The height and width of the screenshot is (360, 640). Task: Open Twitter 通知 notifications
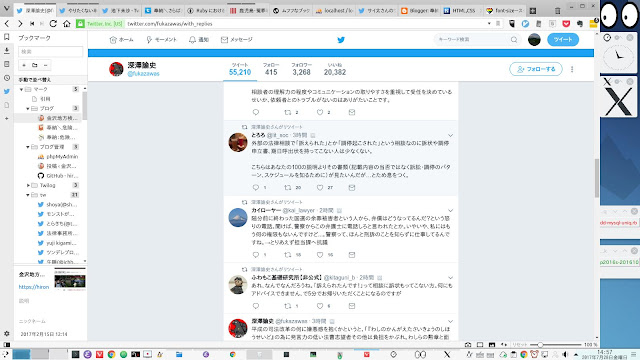[199, 40]
